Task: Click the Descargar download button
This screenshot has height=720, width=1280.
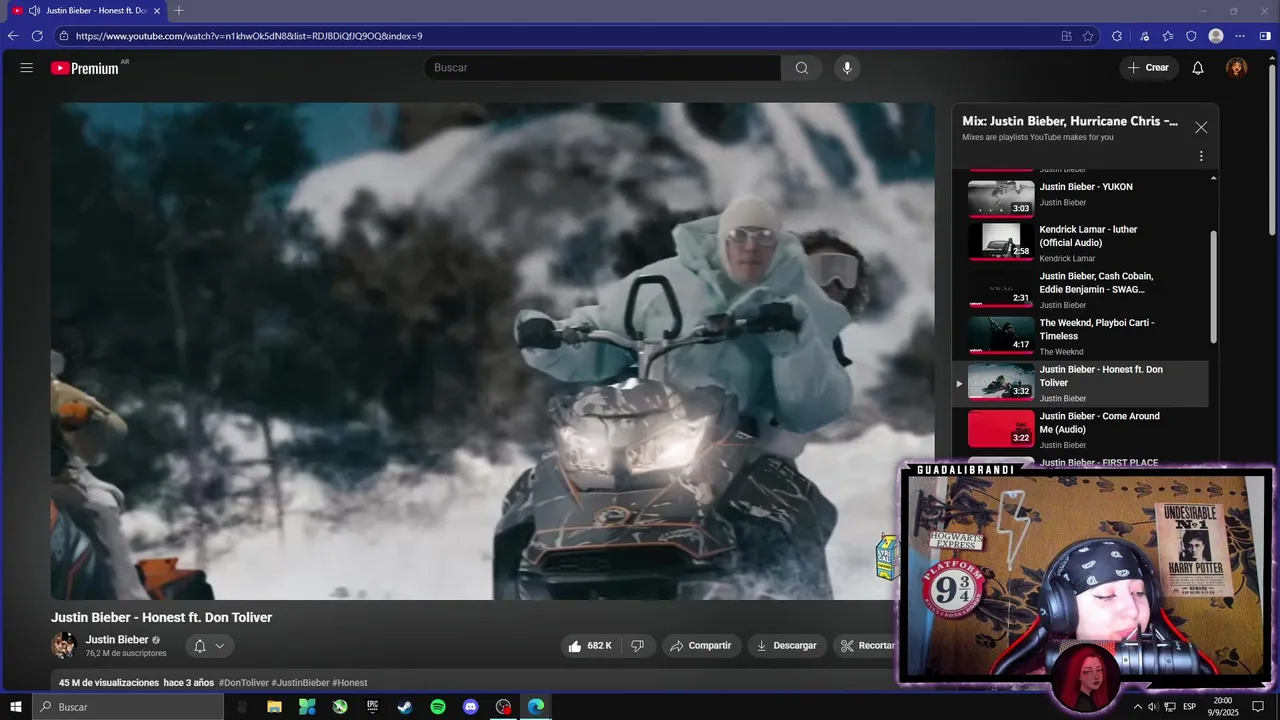Action: (787, 646)
